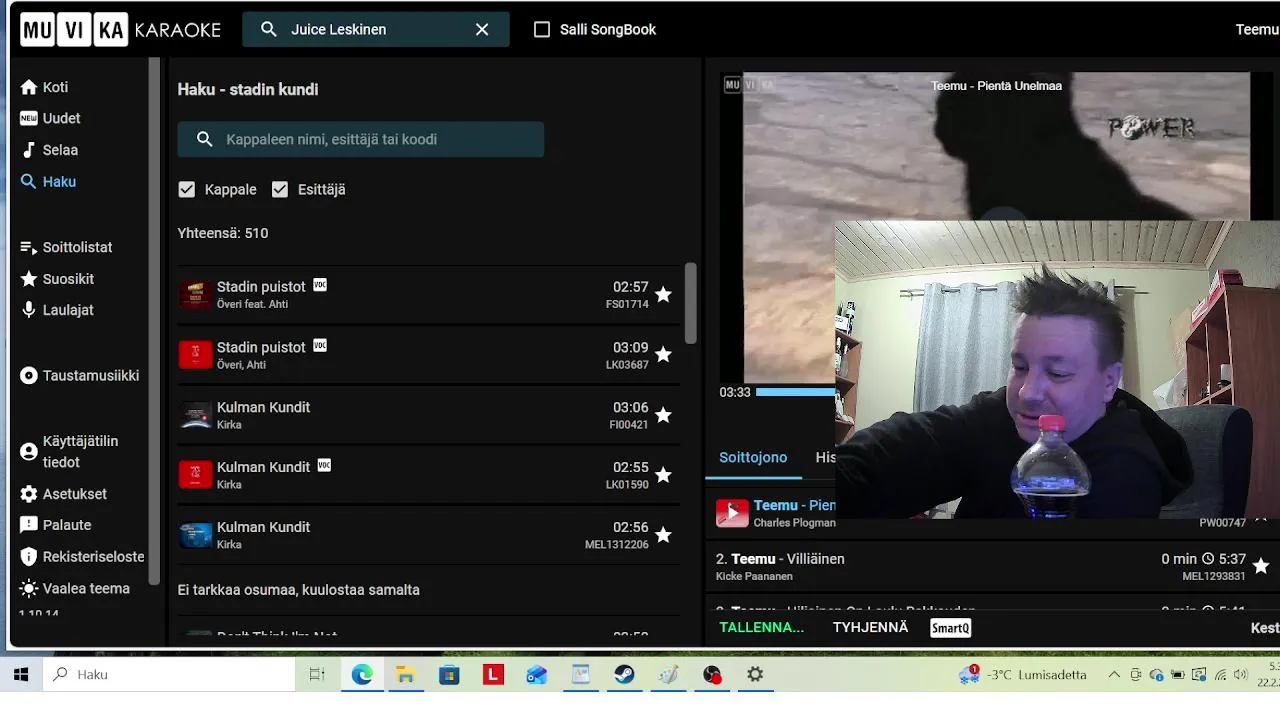Click now playing Teemu queue thumbnail
Viewport: 1280px width, 720px height.
732,513
